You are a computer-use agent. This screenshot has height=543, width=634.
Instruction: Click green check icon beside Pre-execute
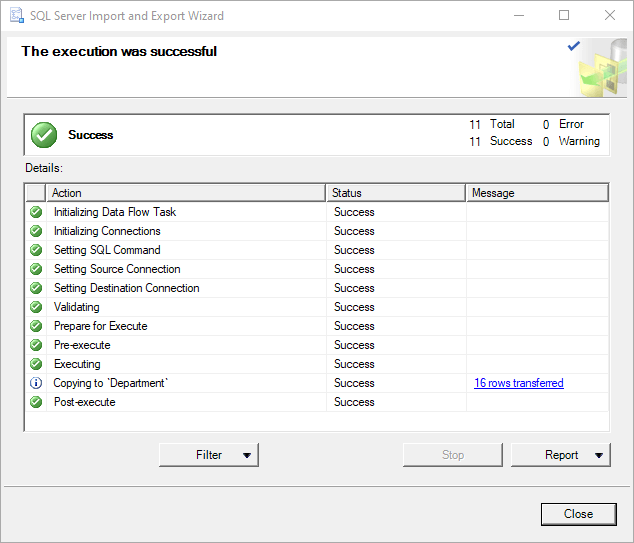point(36,345)
